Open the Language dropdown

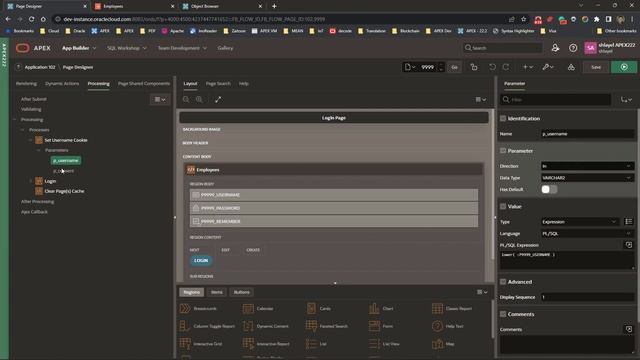pos(587,233)
